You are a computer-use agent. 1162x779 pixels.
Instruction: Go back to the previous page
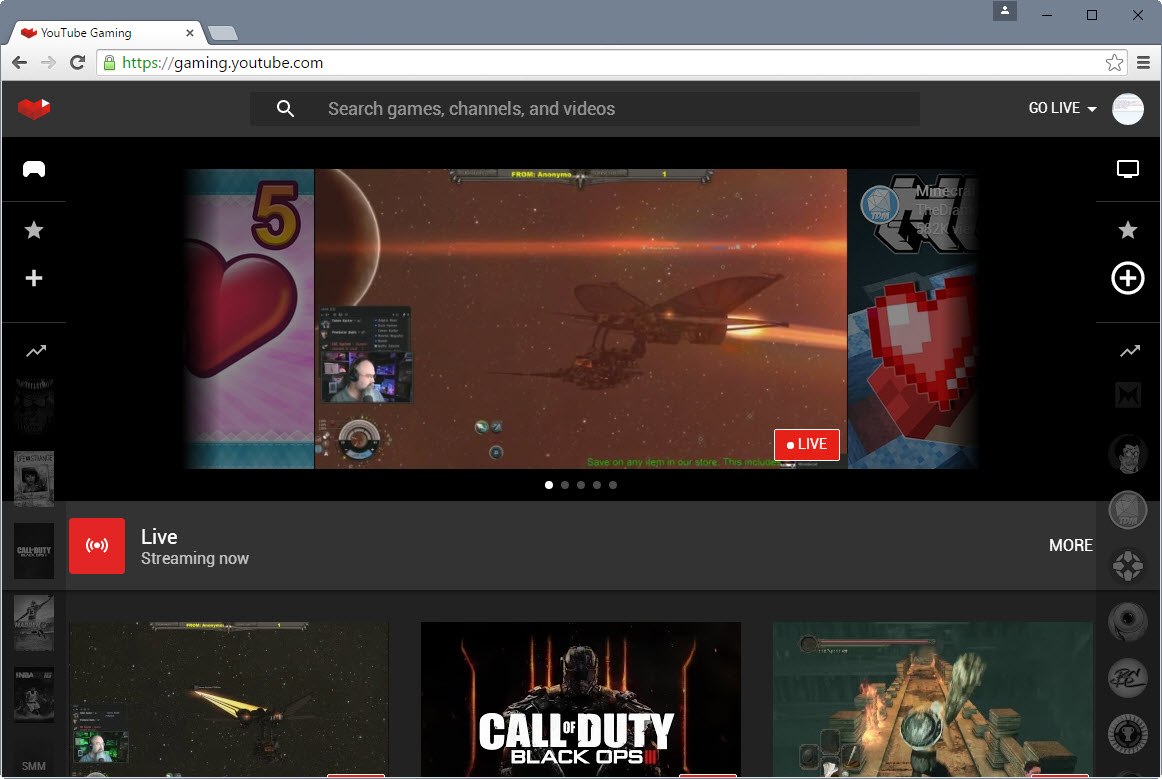click(20, 63)
